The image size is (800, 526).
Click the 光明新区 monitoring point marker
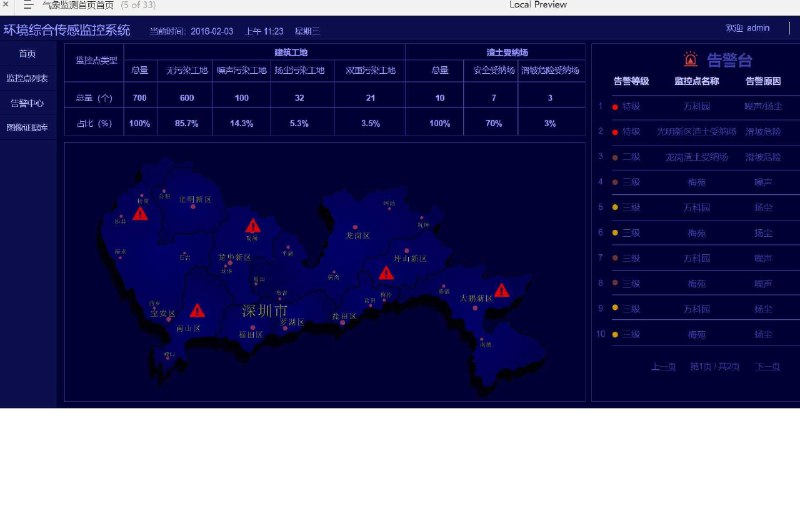click(x=193, y=207)
